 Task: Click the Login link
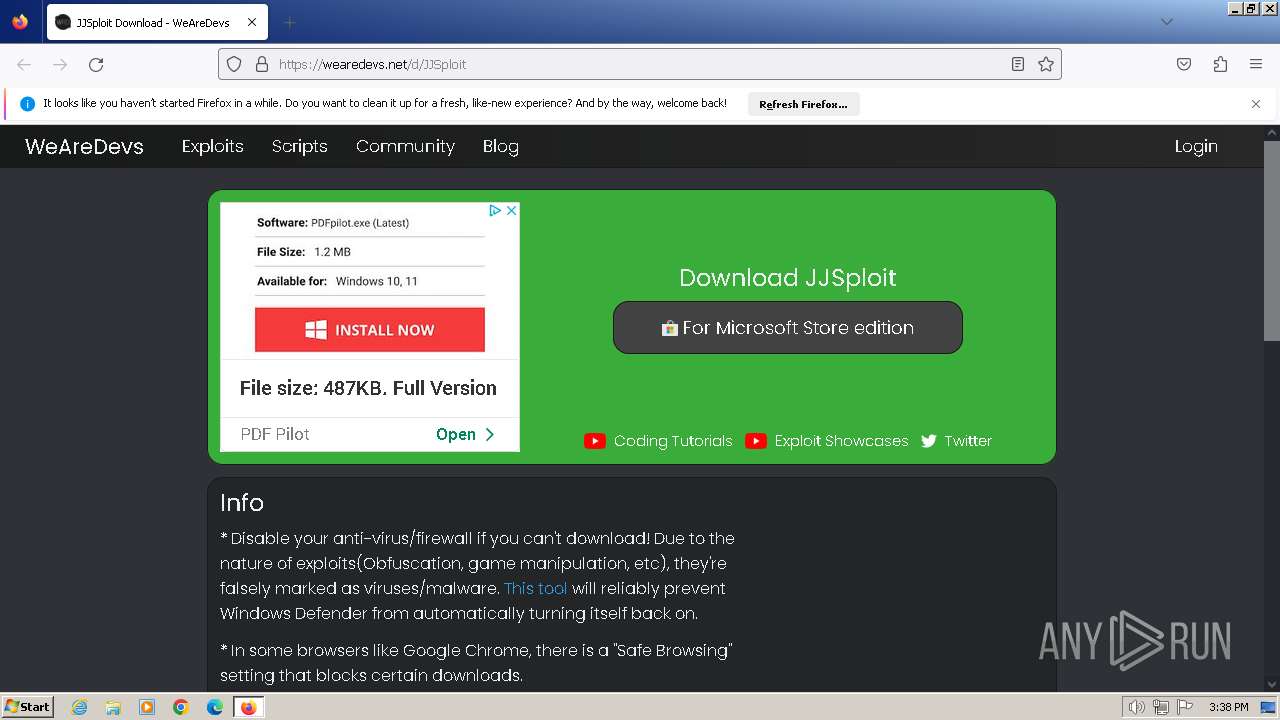coord(1196,146)
